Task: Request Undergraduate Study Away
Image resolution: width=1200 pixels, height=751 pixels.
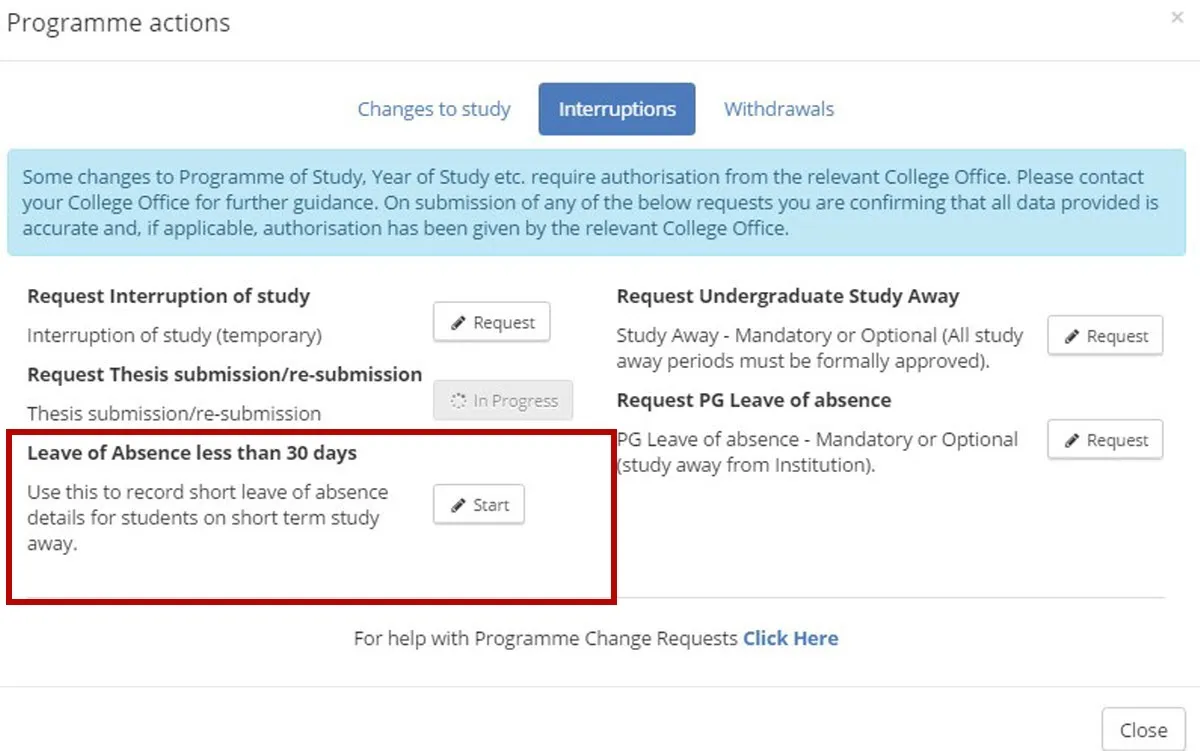Action: tap(1105, 337)
